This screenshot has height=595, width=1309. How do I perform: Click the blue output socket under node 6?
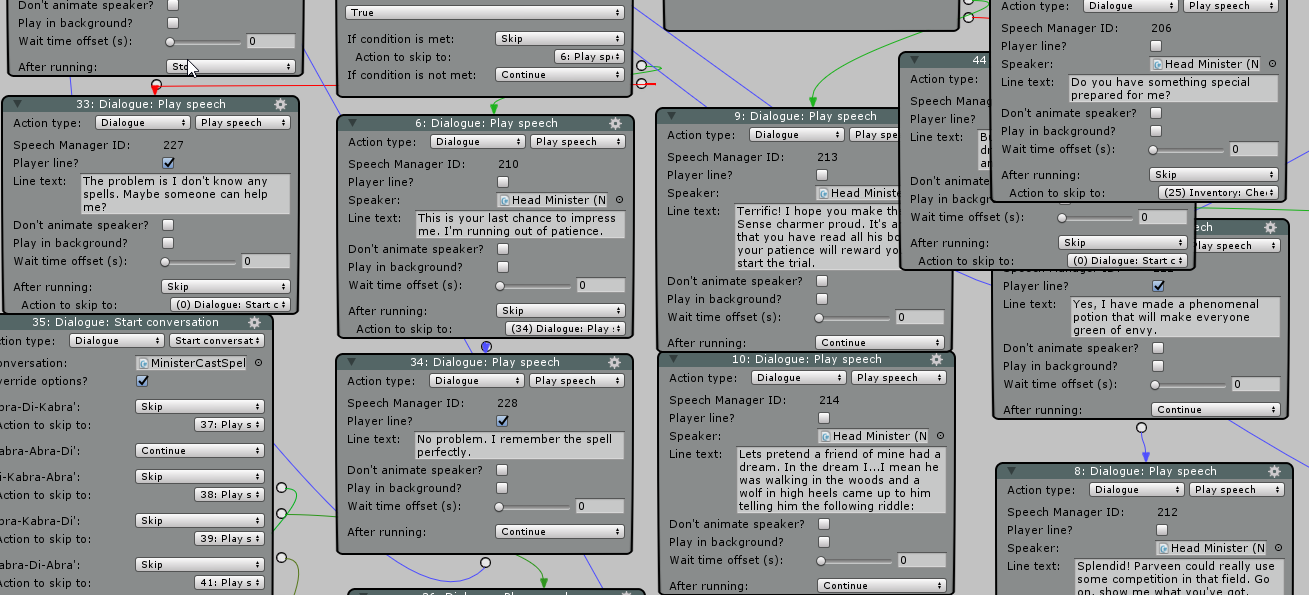coord(486,347)
